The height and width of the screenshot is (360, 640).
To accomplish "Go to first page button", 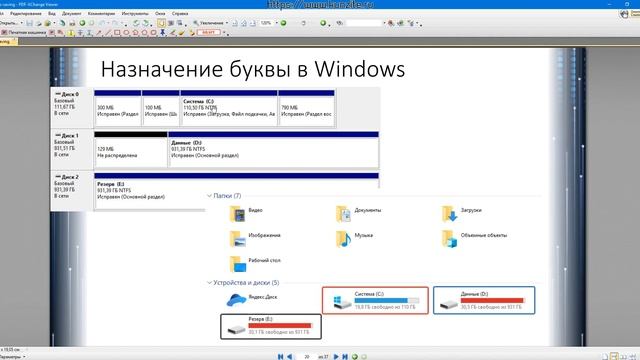I will click(x=280, y=357).
